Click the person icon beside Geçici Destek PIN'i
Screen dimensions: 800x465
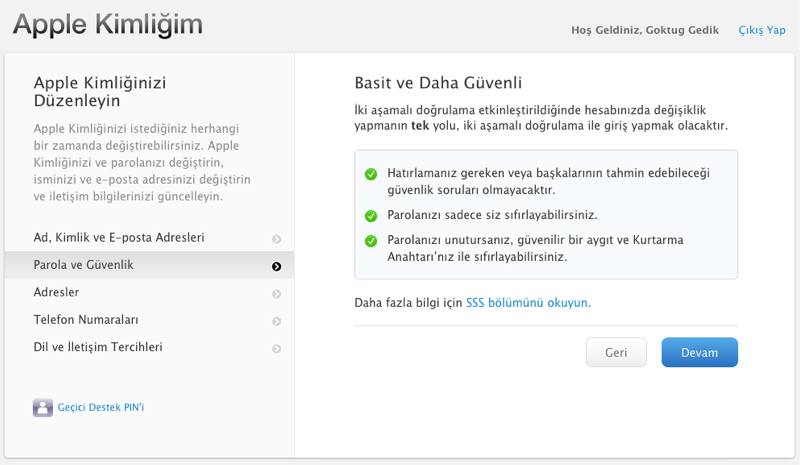click(x=43, y=407)
